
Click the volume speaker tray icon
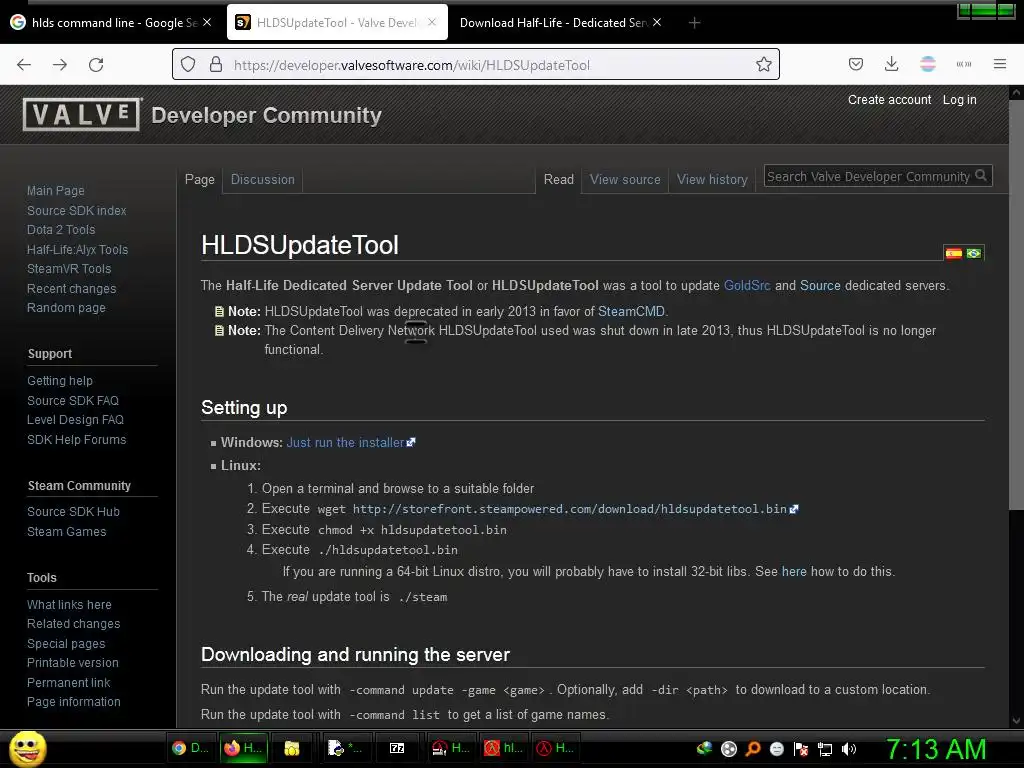click(849, 749)
